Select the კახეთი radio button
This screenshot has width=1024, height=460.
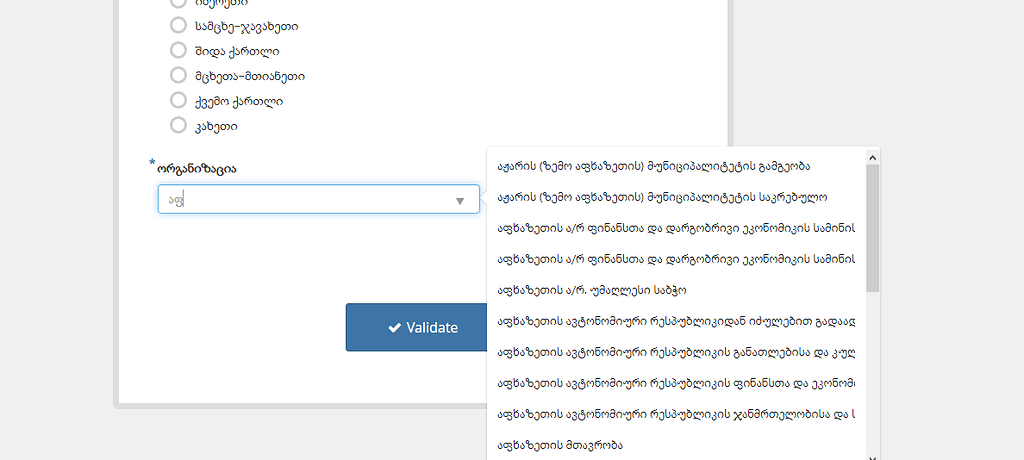tap(179, 125)
